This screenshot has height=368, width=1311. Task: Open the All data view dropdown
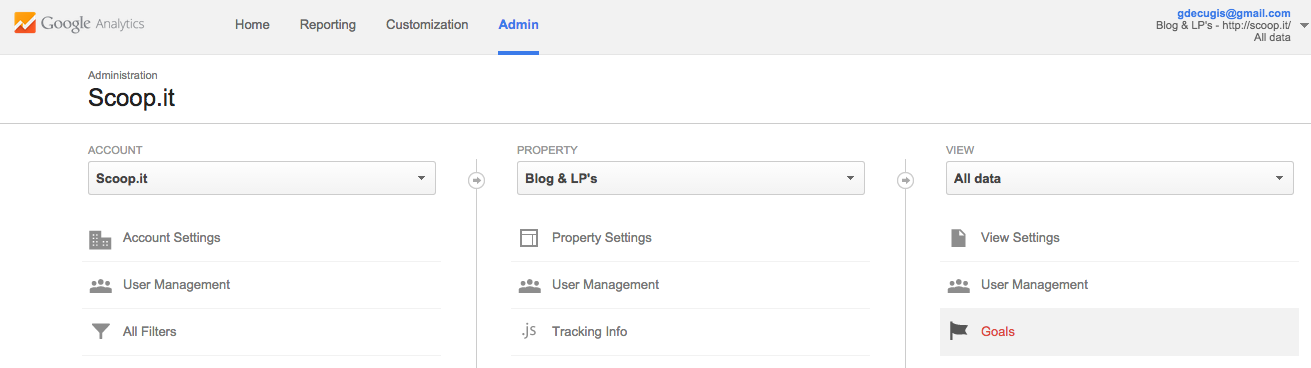tap(1119, 178)
